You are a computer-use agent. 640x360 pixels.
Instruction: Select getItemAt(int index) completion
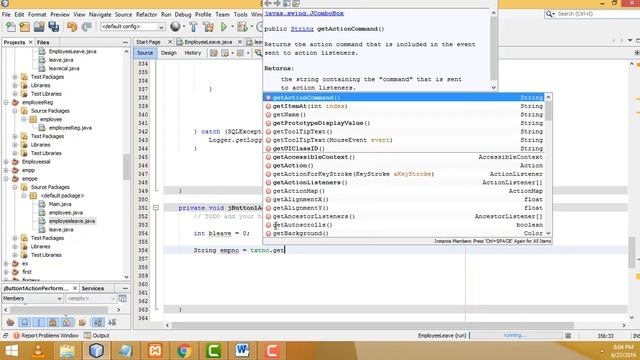click(404, 106)
